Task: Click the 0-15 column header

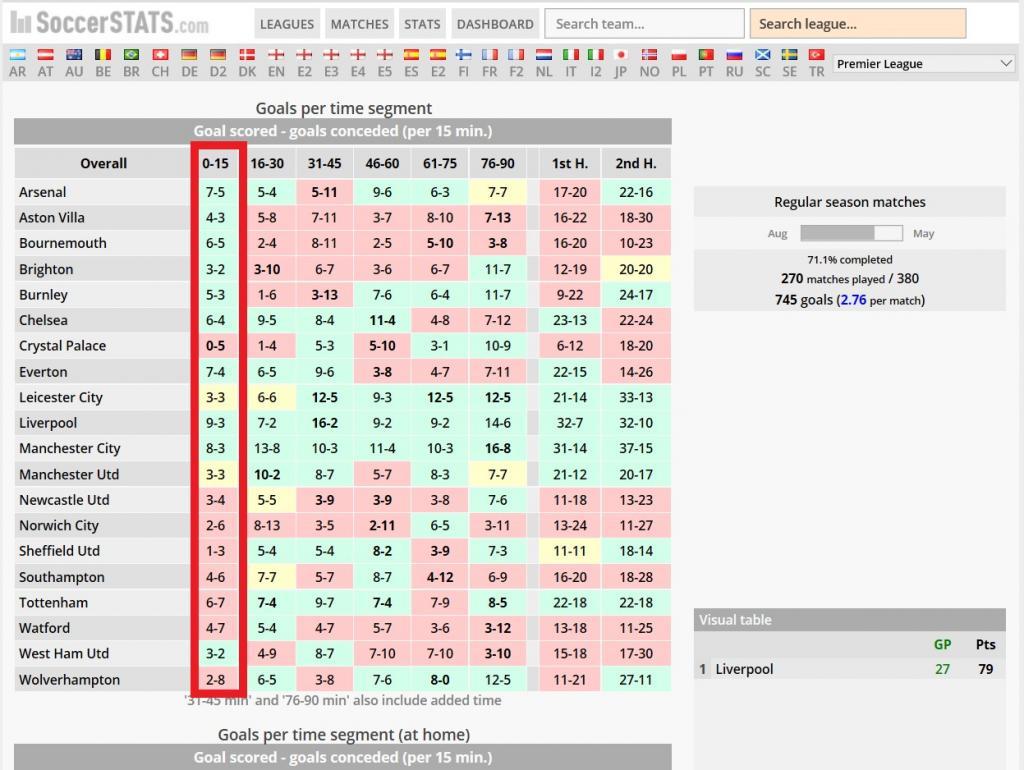Action: (215, 163)
